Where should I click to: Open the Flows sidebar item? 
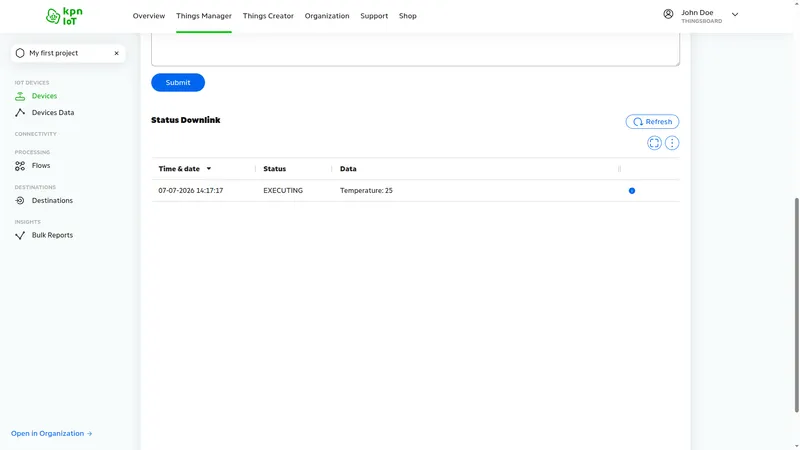click(x=41, y=166)
